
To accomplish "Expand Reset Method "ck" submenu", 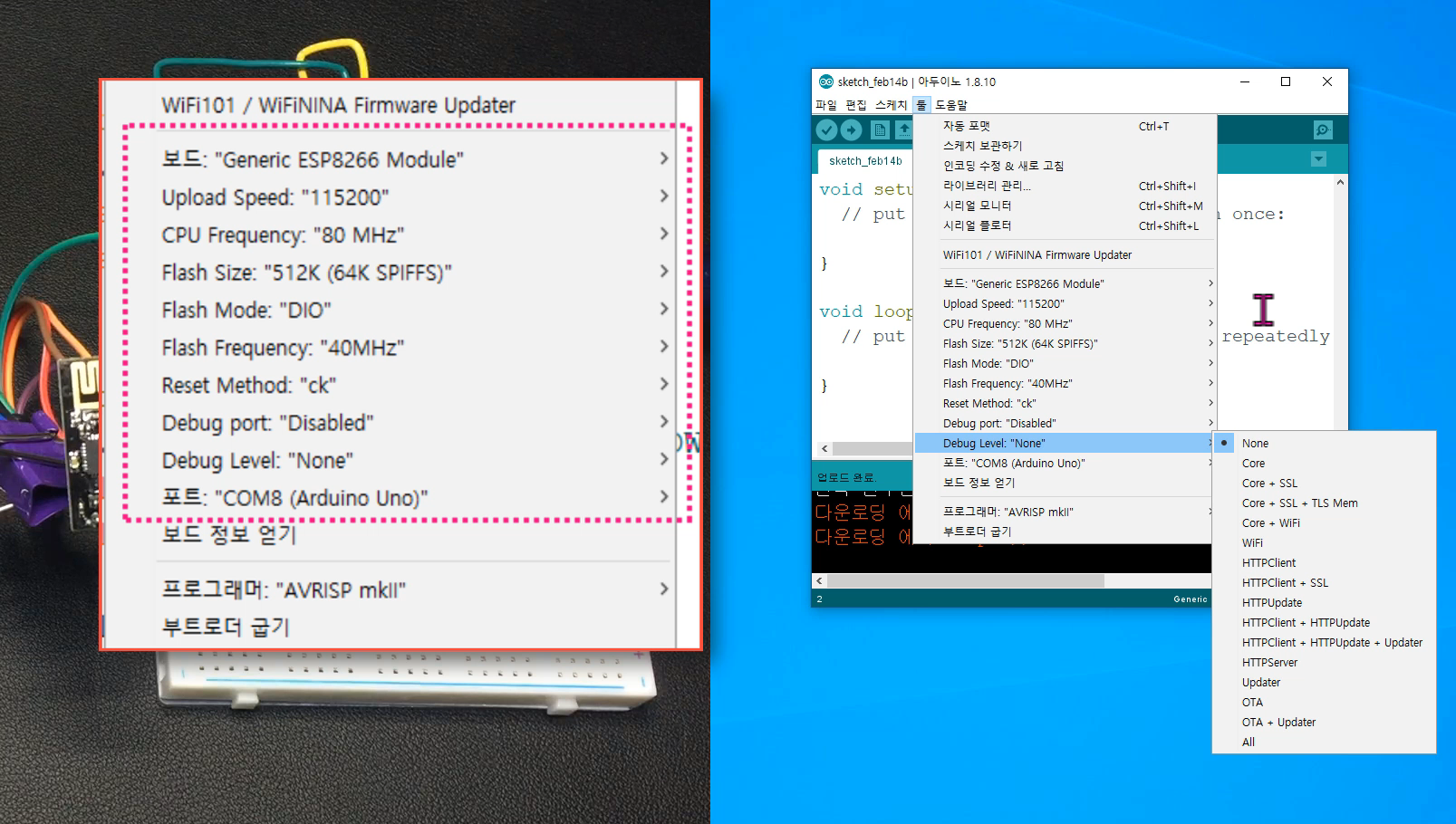I will tap(1065, 403).
